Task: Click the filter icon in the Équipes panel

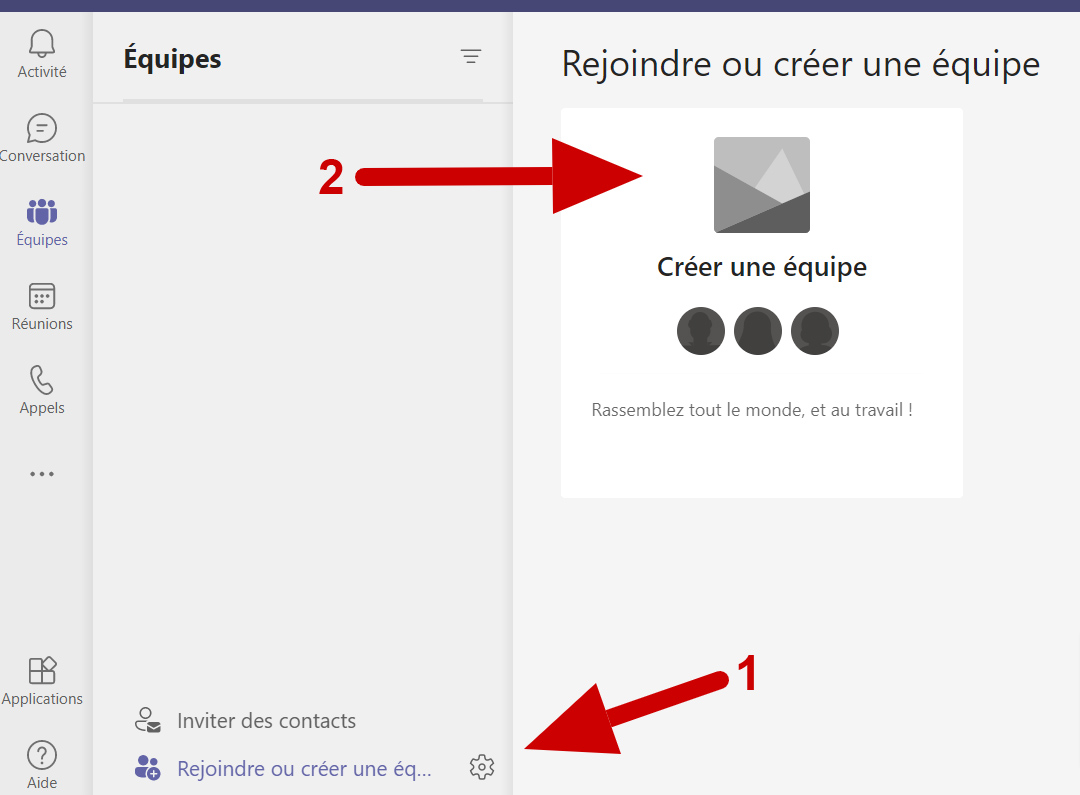Action: click(470, 56)
